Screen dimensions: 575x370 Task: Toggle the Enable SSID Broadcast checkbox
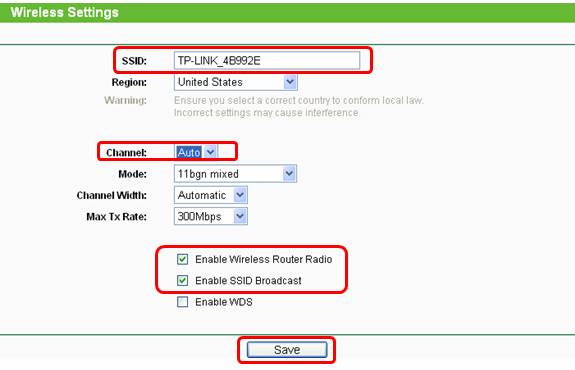(182, 281)
